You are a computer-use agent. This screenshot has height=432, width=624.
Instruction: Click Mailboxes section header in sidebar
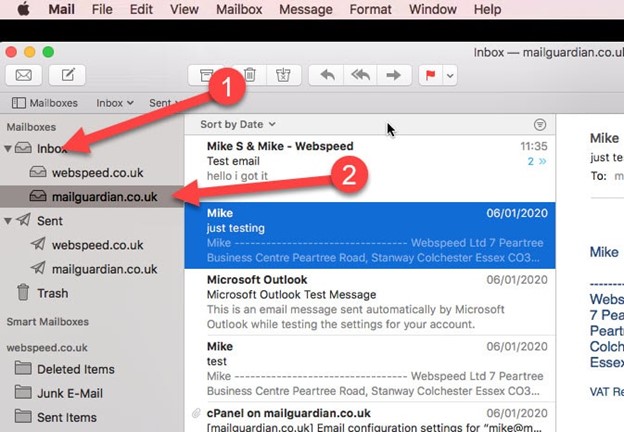(x=31, y=127)
